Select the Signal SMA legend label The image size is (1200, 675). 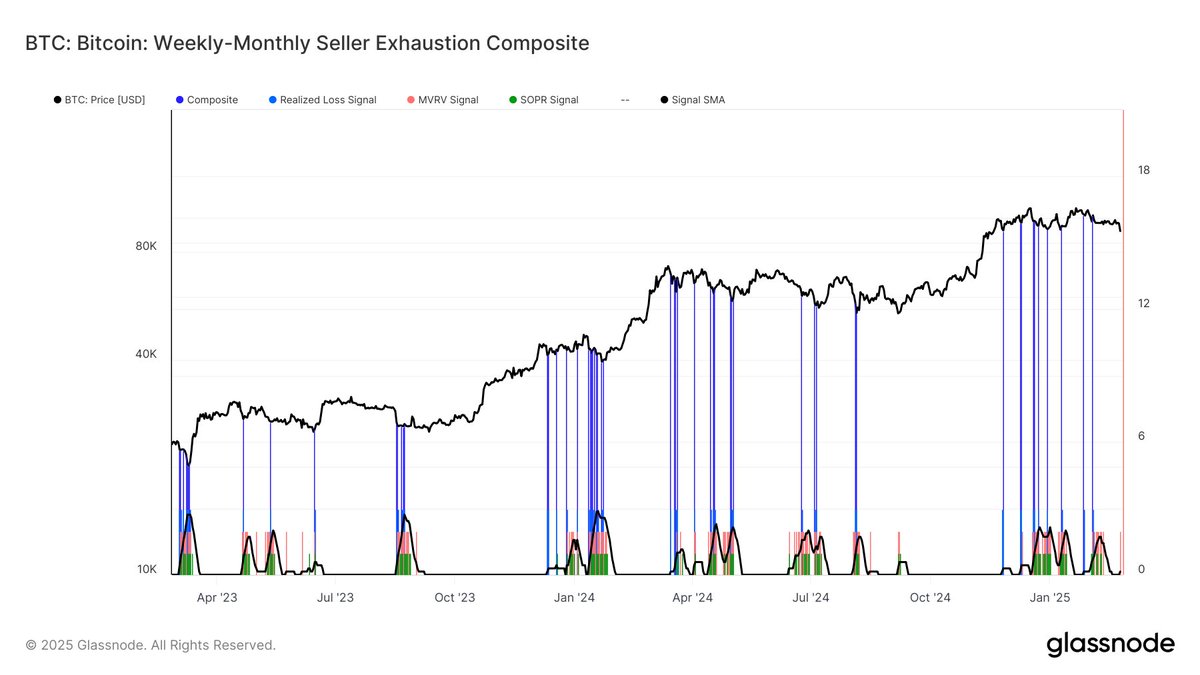[x=697, y=99]
